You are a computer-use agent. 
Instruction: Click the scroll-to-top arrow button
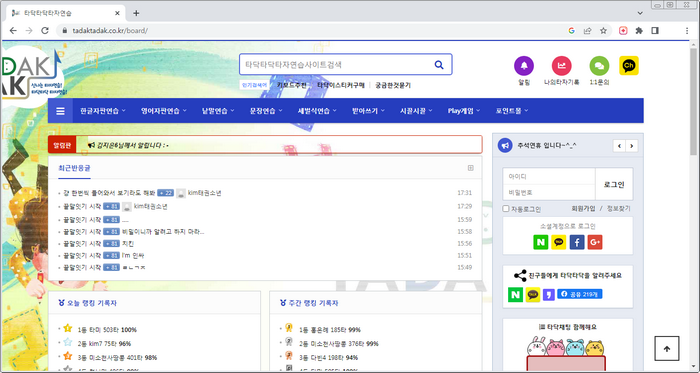click(x=667, y=348)
